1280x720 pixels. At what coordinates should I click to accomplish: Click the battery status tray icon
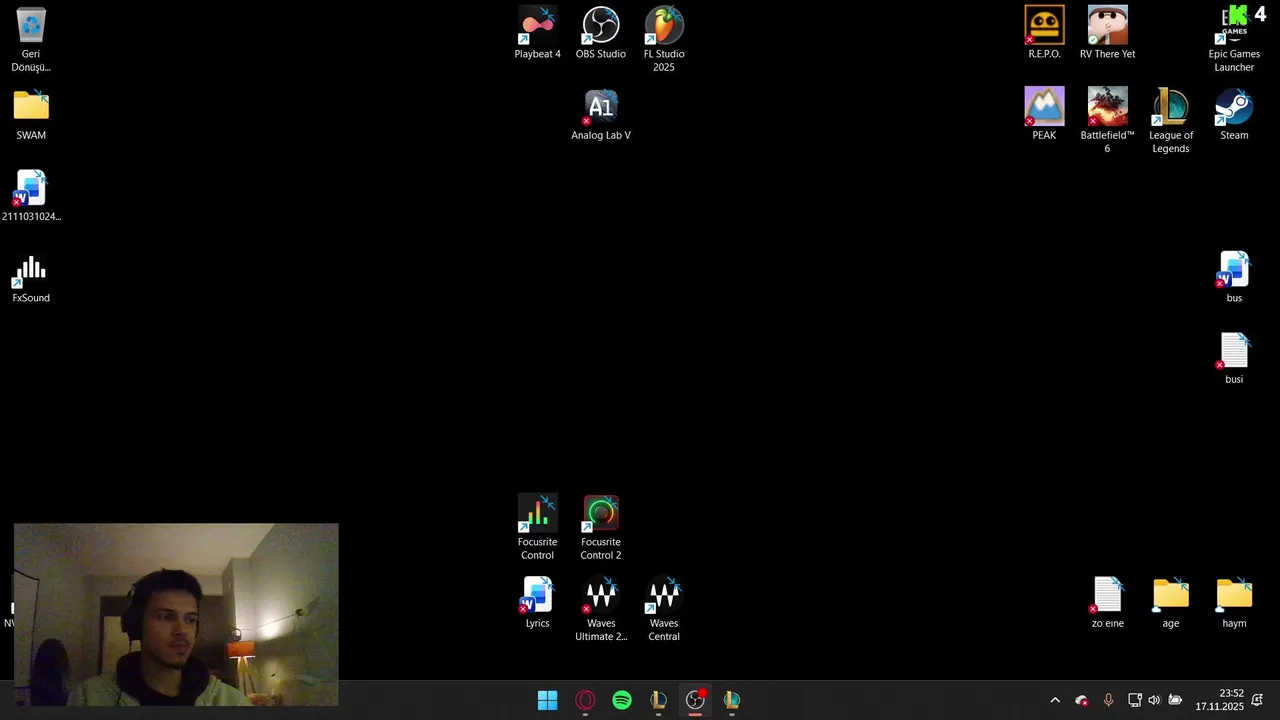pos(1175,700)
